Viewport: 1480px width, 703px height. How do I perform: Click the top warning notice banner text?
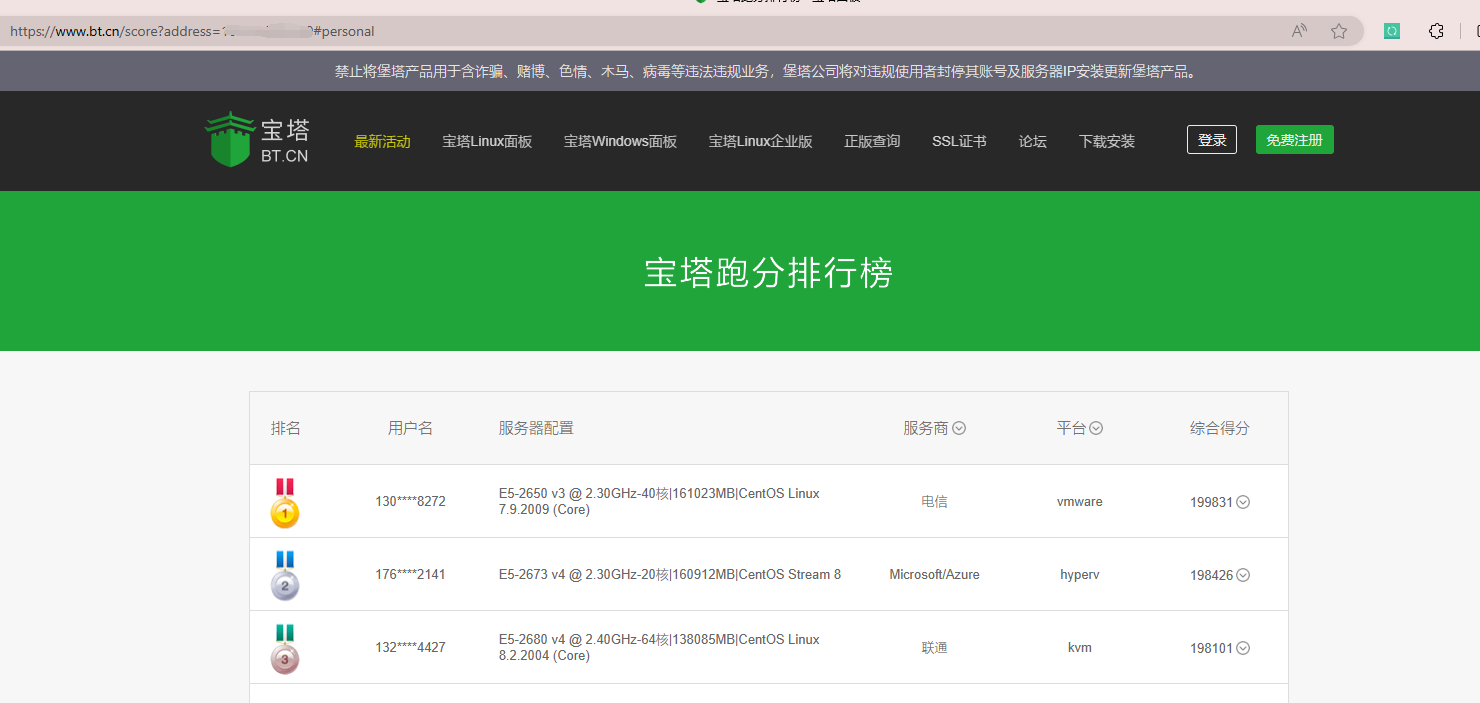(x=767, y=72)
